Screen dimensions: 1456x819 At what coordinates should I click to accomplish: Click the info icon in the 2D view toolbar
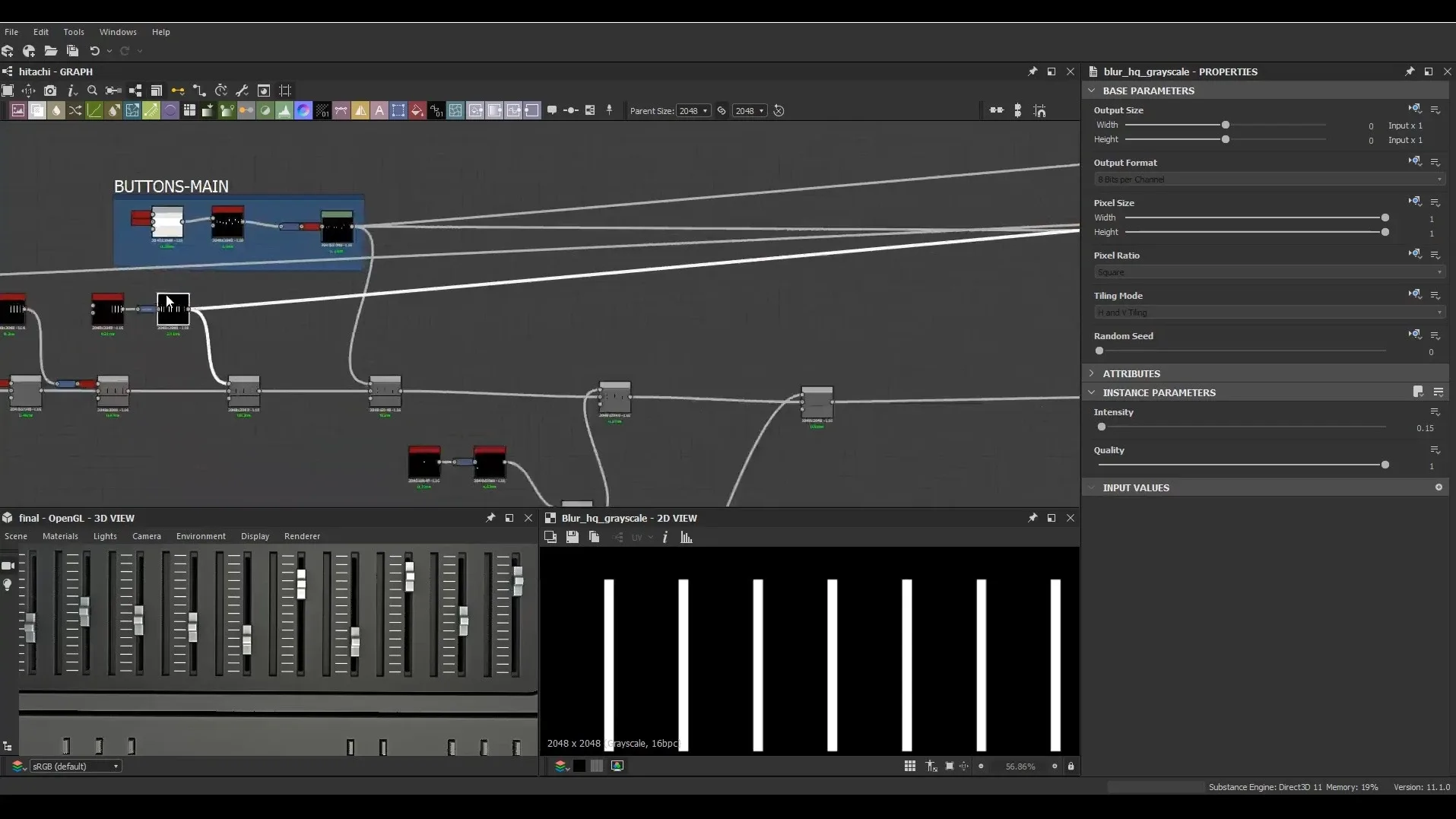[665, 538]
